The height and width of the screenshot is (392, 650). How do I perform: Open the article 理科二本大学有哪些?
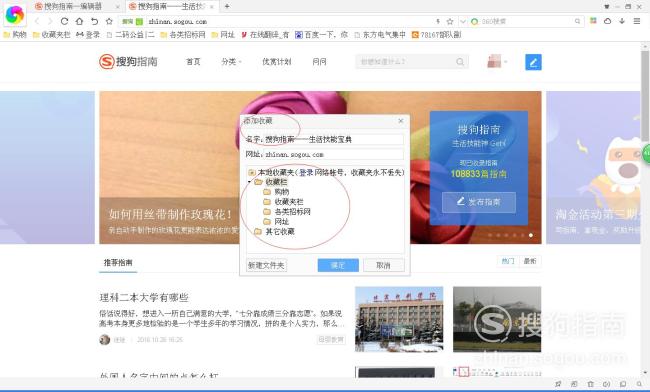pos(144,298)
